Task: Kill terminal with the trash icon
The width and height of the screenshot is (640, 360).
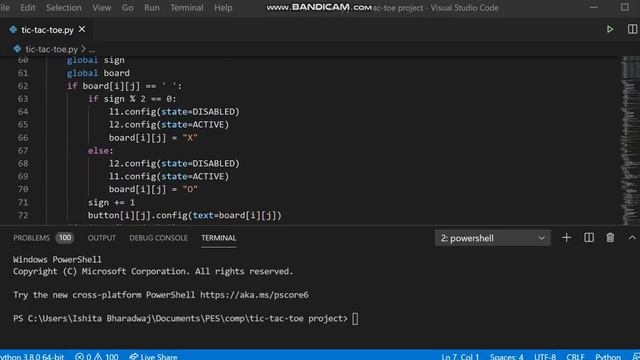Action: click(610, 238)
